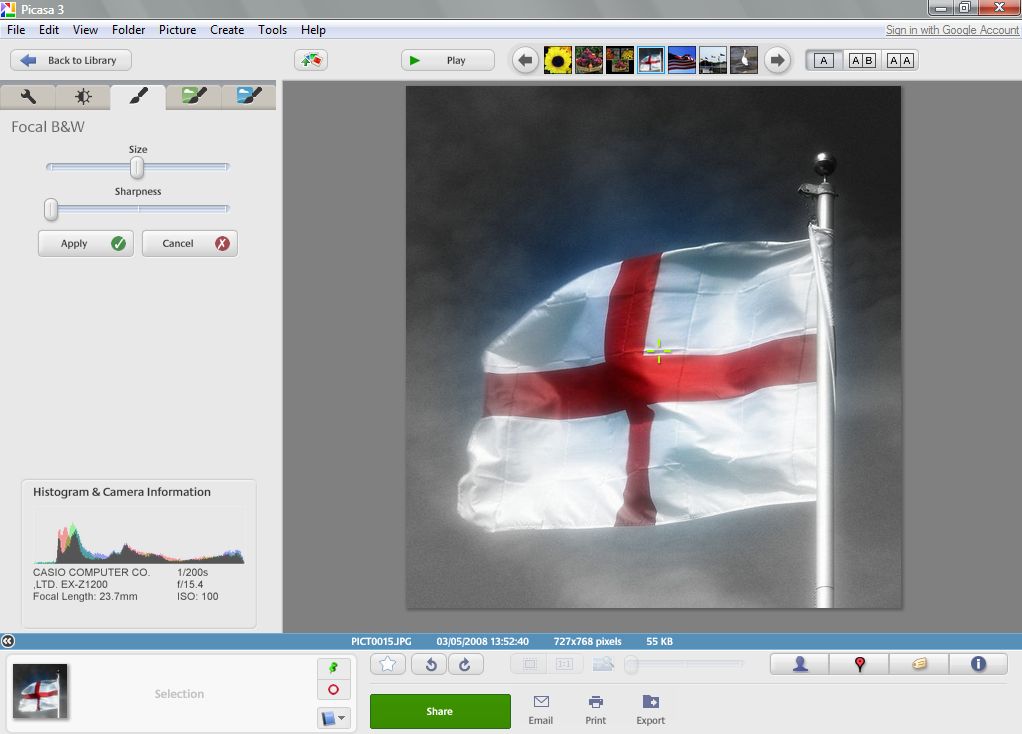Activate the green Hold pushpin in the tray
The height and width of the screenshot is (734, 1022).
click(334, 665)
